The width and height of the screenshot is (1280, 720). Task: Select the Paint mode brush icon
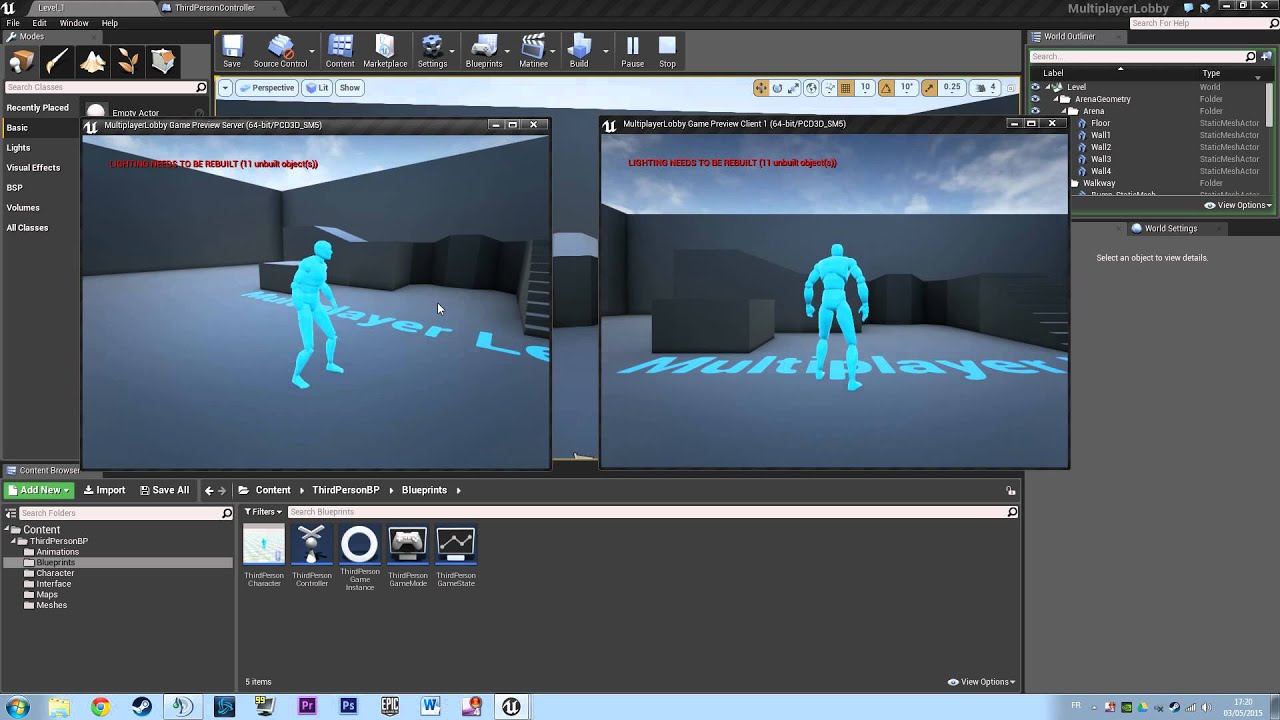pos(57,62)
